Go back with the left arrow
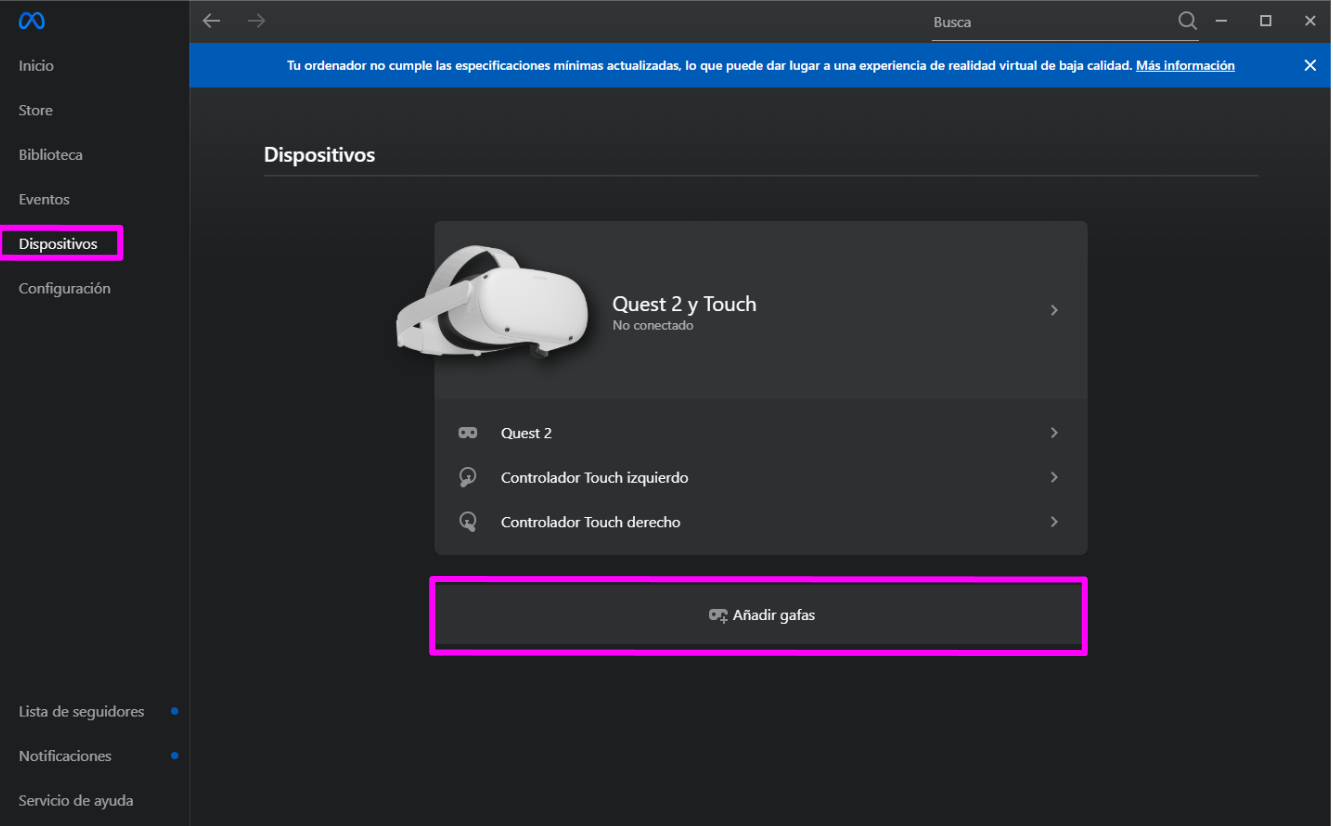1333x826 pixels. [211, 21]
